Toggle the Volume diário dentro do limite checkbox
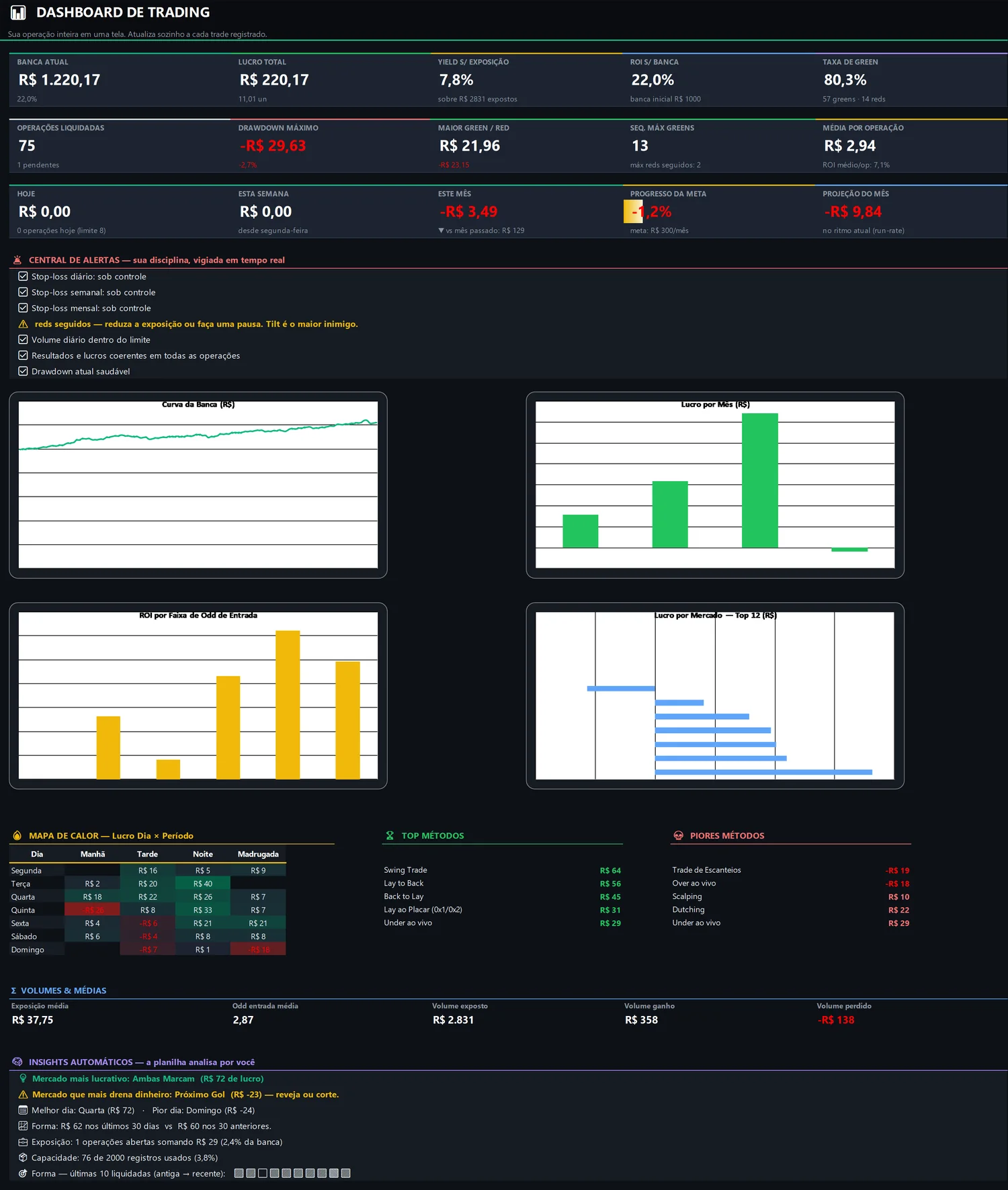Screen dimensions: 1008x1190 pos(23,340)
